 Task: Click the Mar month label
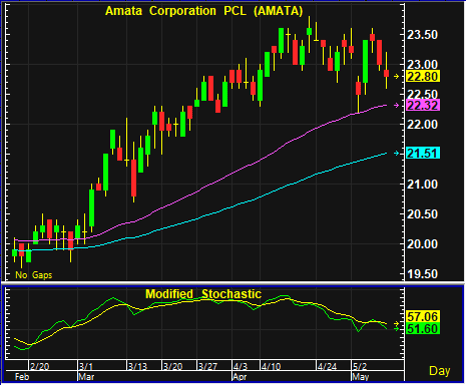pos(86,377)
